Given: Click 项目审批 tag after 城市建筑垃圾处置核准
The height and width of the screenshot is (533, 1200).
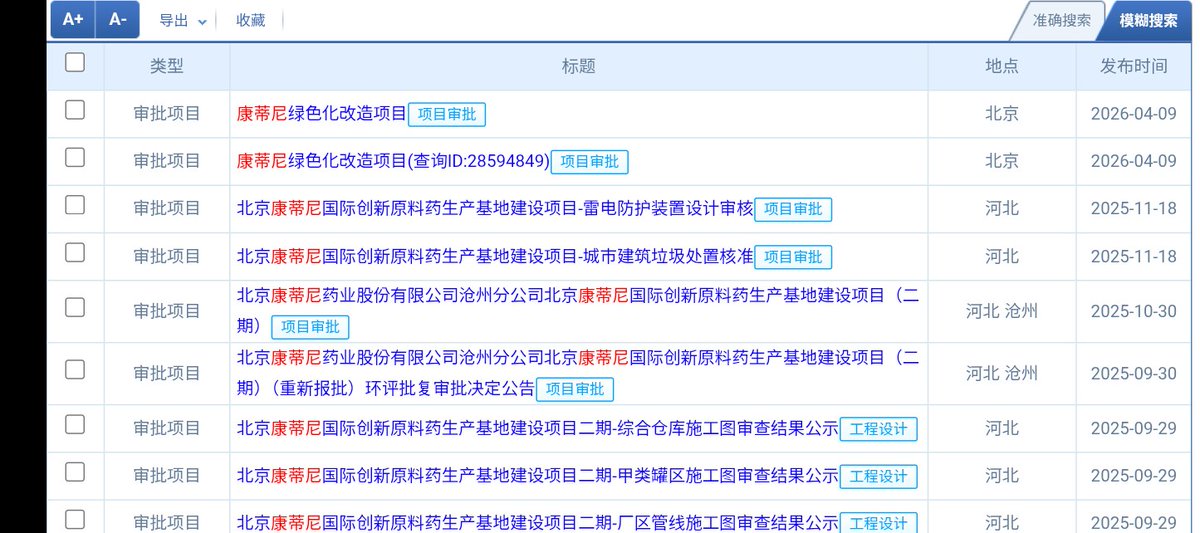Looking at the screenshot, I should 793,256.
